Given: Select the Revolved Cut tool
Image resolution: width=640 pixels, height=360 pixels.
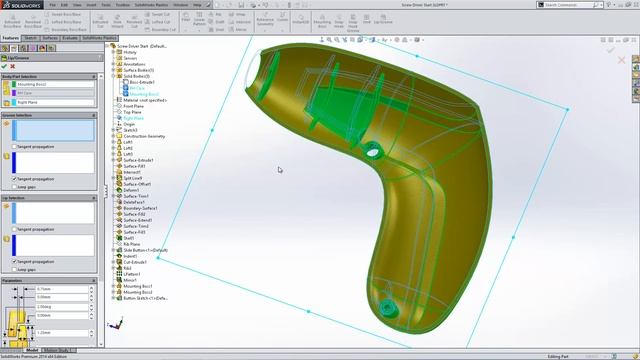Looking at the screenshot, I should [x=134, y=21].
